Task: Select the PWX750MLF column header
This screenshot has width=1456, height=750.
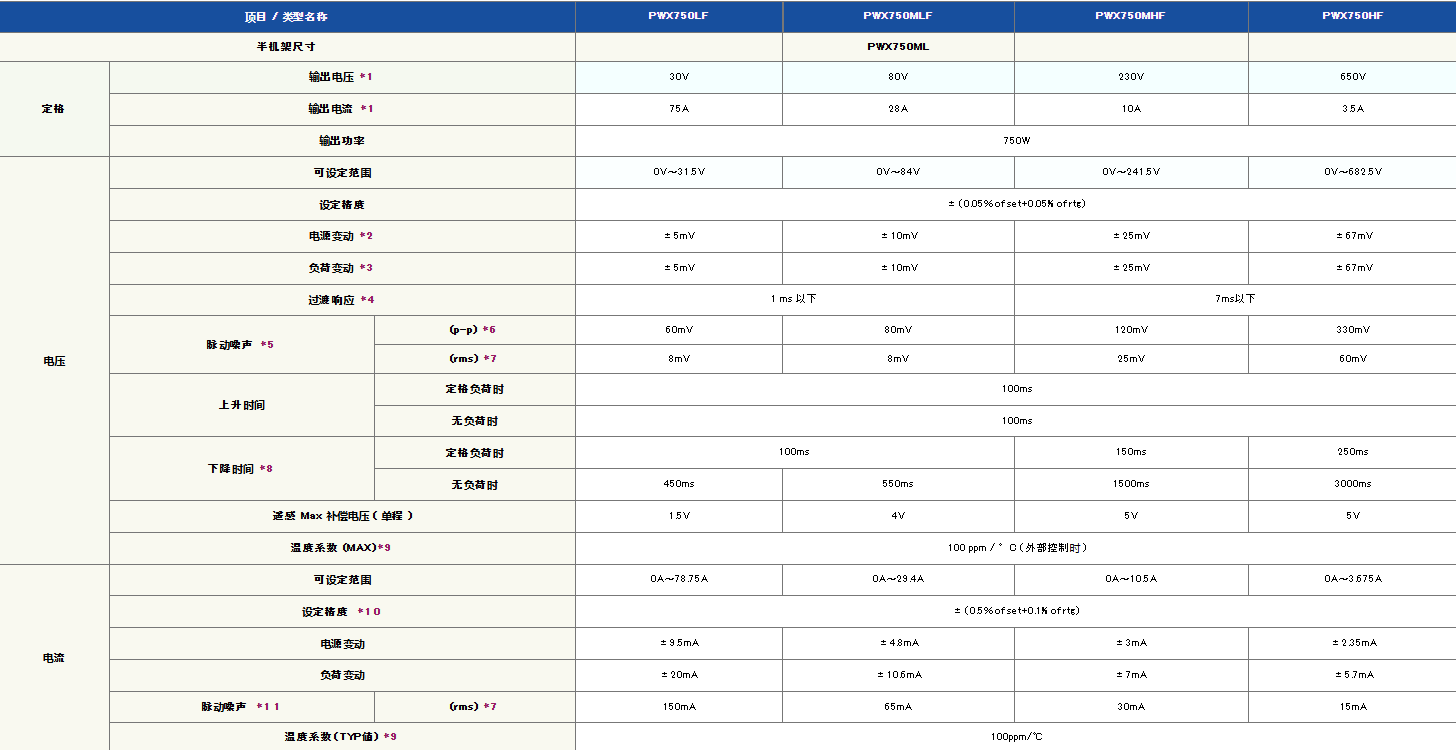Action: [898, 16]
